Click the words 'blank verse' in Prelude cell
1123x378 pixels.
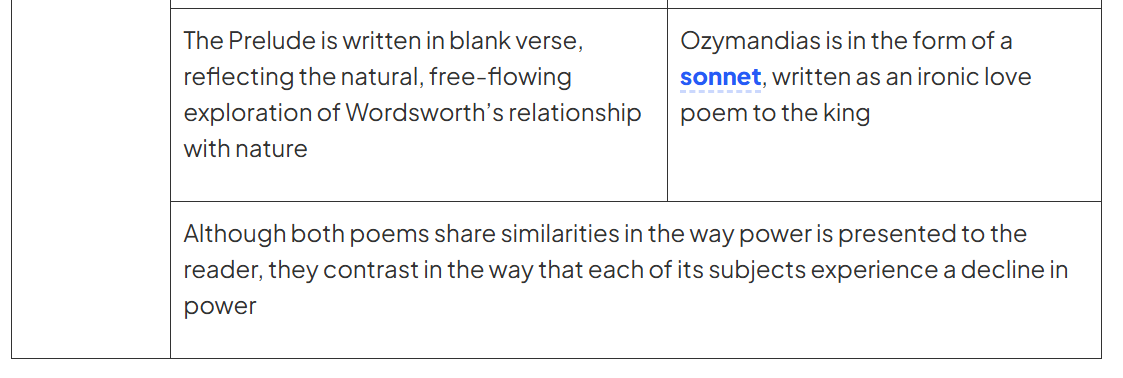click(x=516, y=41)
